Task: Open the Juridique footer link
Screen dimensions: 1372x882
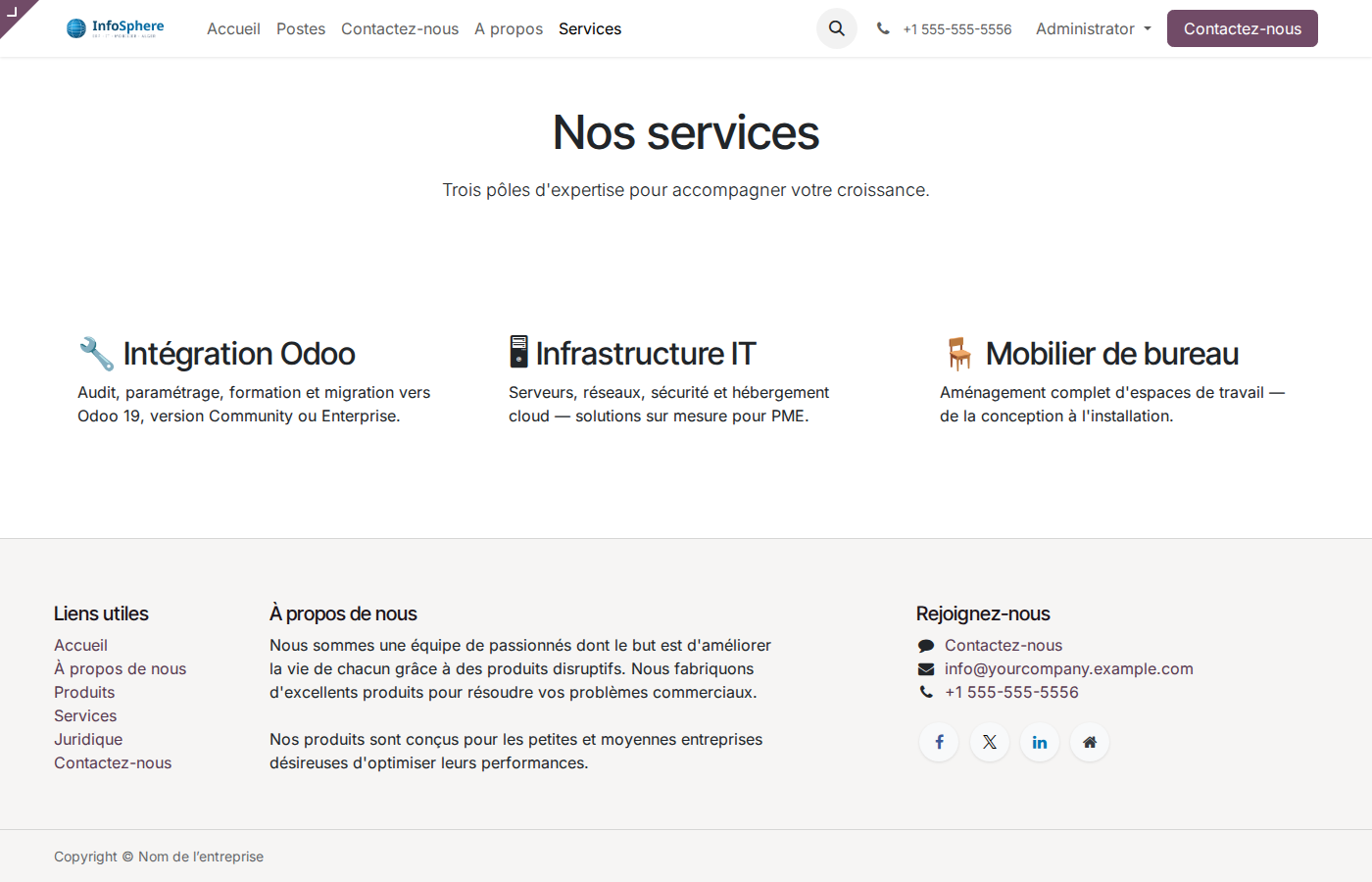Action: click(88, 739)
